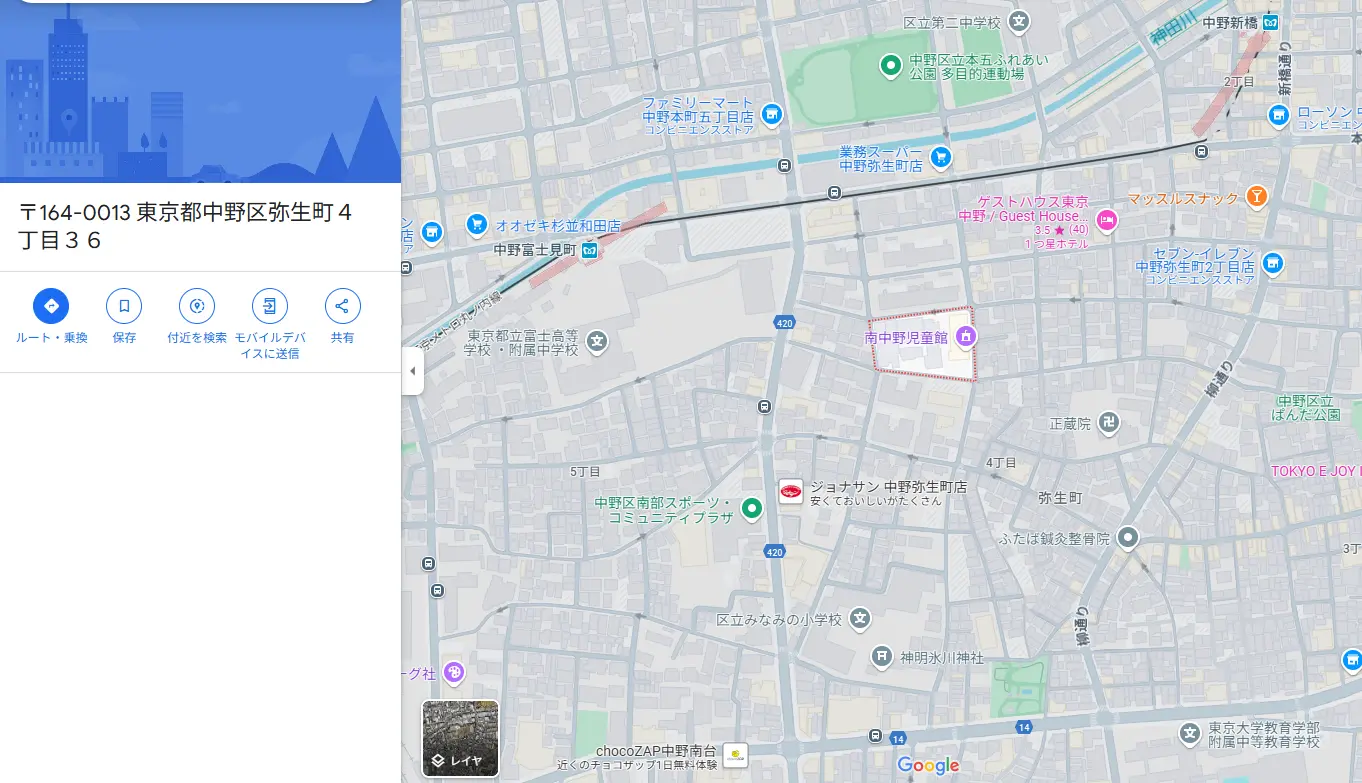The height and width of the screenshot is (783, 1362).
Task: Select ファミリーマート 中野本町五丁目店 store pin
Action: click(771, 115)
